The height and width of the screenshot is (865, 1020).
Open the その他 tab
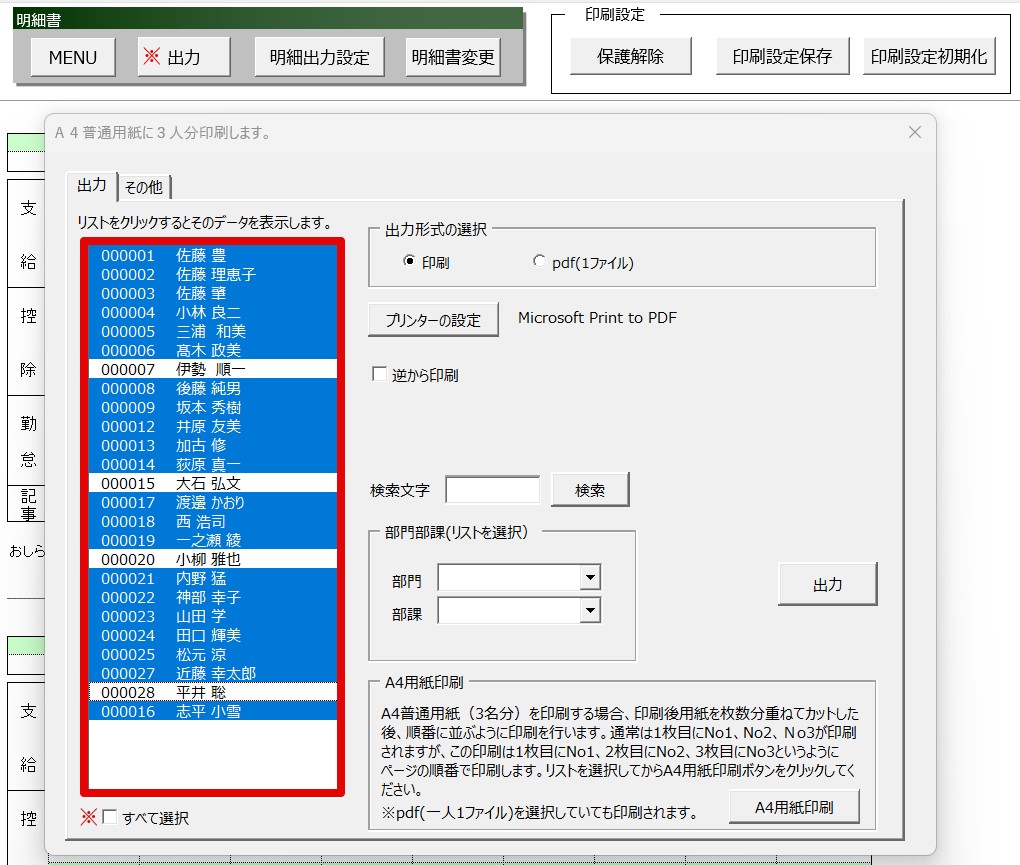144,187
